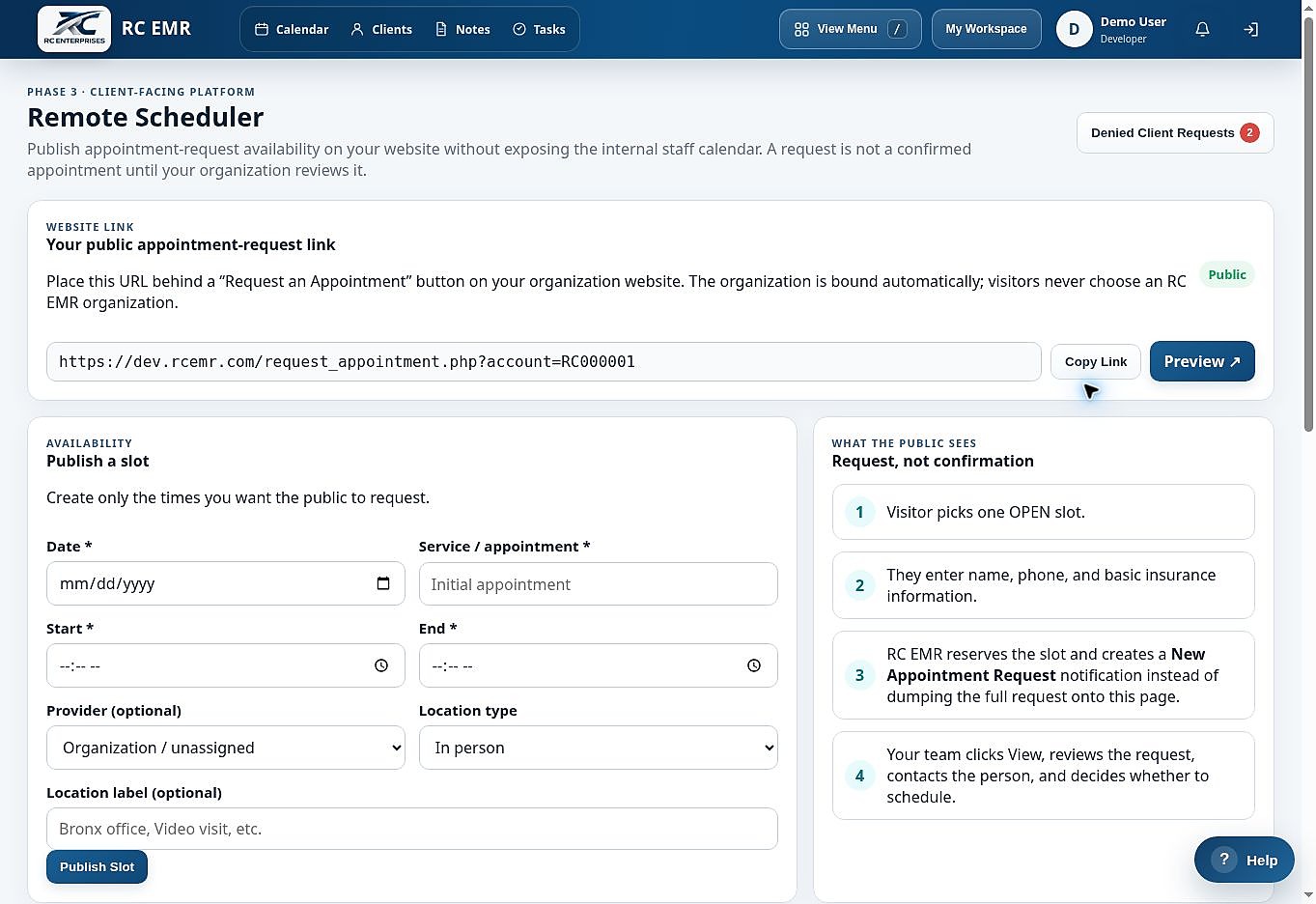Screen dimensions: 1316x904
Task: Click the Location label input field
Action: click(411, 829)
